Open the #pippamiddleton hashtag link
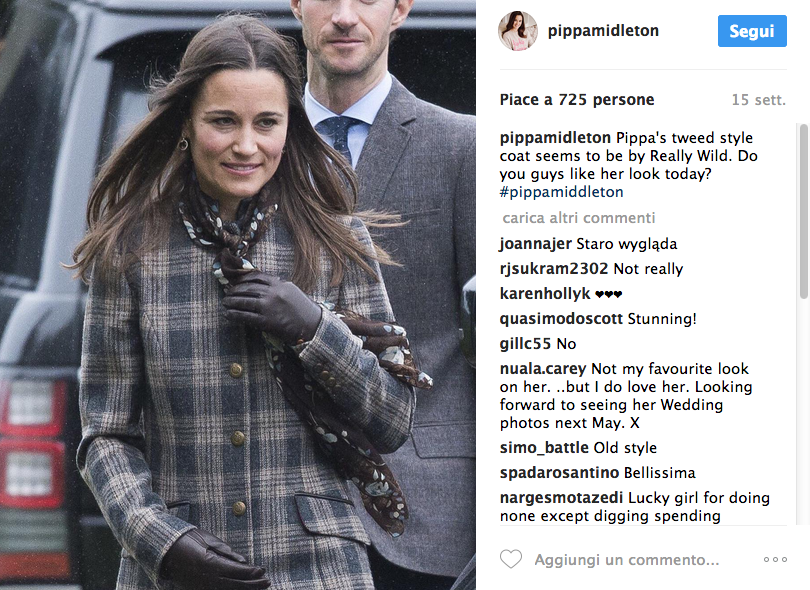The width and height of the screenshot is (810, 590). 561,192
